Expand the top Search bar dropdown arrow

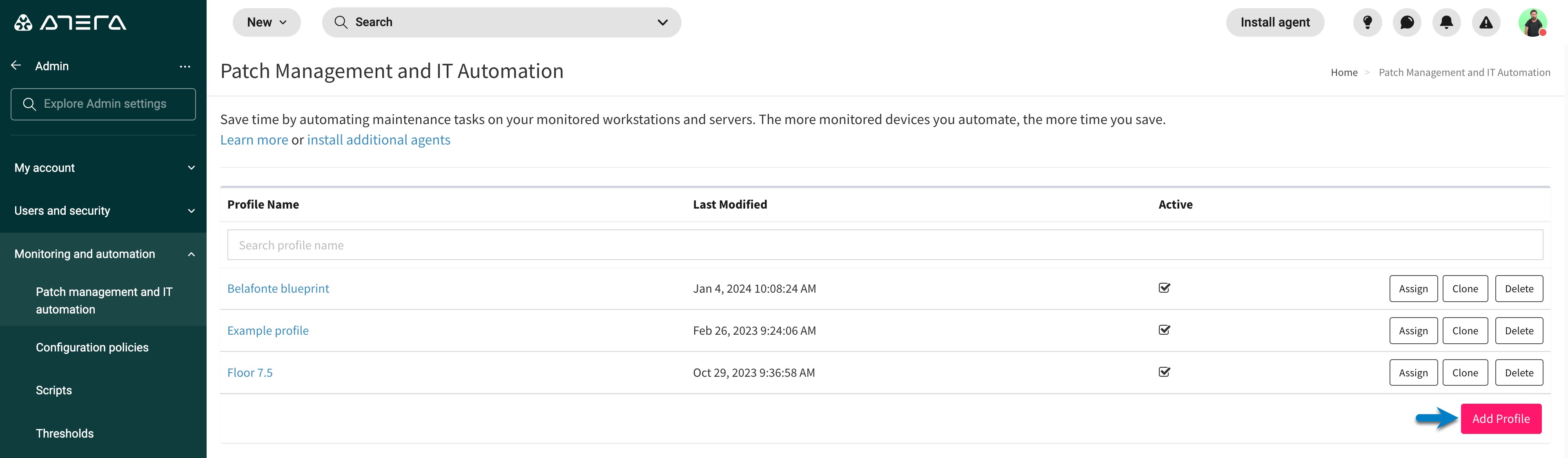tap(662, 22)
